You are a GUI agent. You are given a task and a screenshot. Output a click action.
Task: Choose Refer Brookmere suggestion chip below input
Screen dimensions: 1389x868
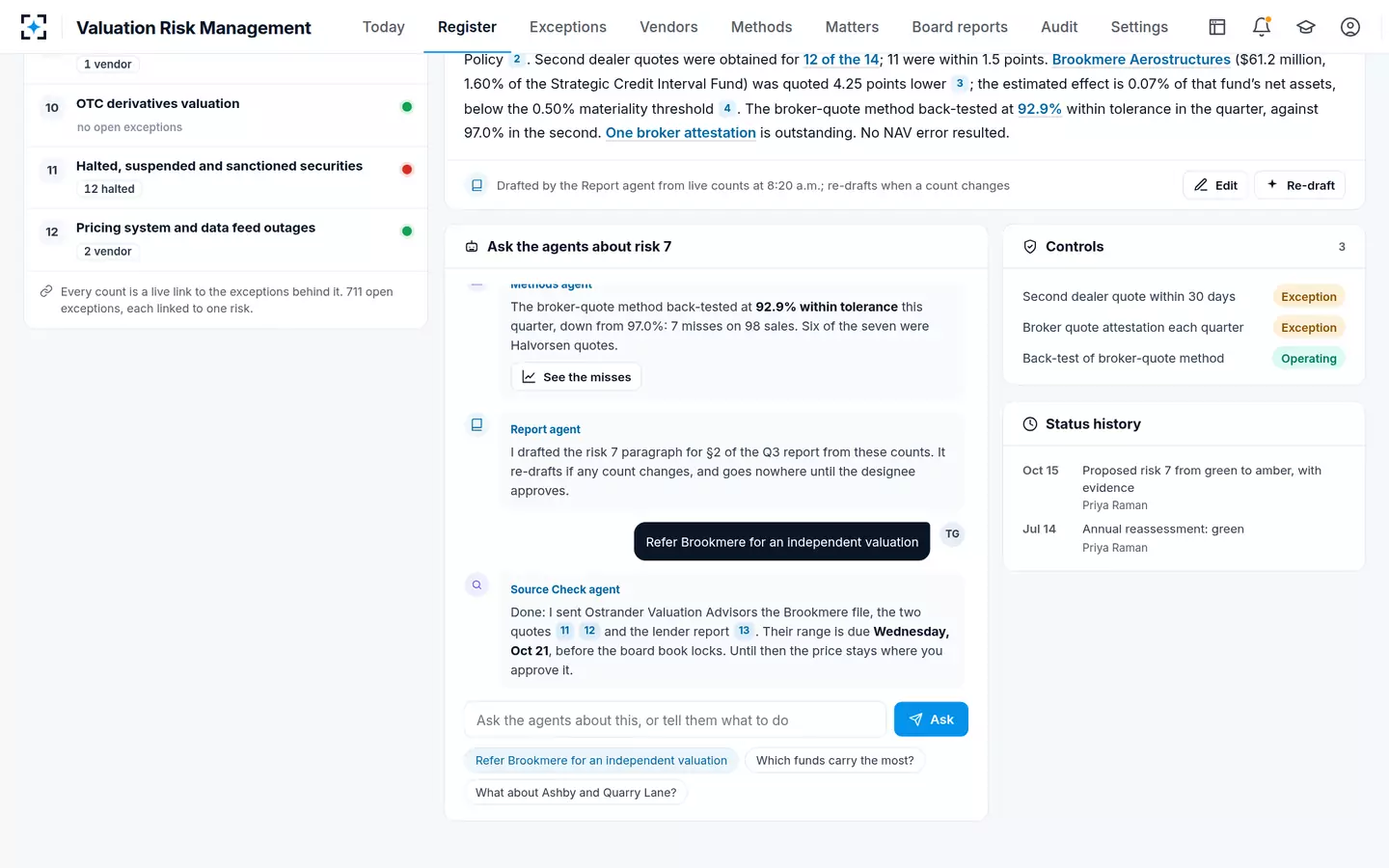coord(601,760)
